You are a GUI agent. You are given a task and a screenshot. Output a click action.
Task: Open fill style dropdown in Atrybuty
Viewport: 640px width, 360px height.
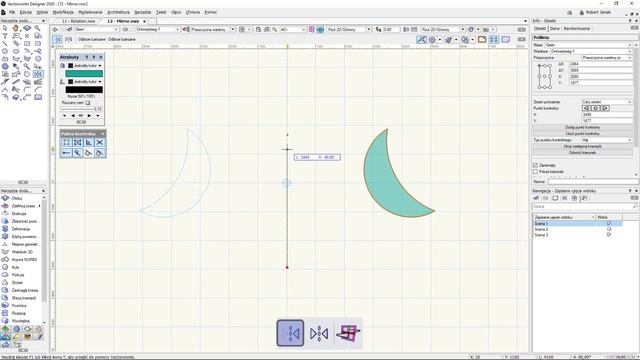[85, 66]
